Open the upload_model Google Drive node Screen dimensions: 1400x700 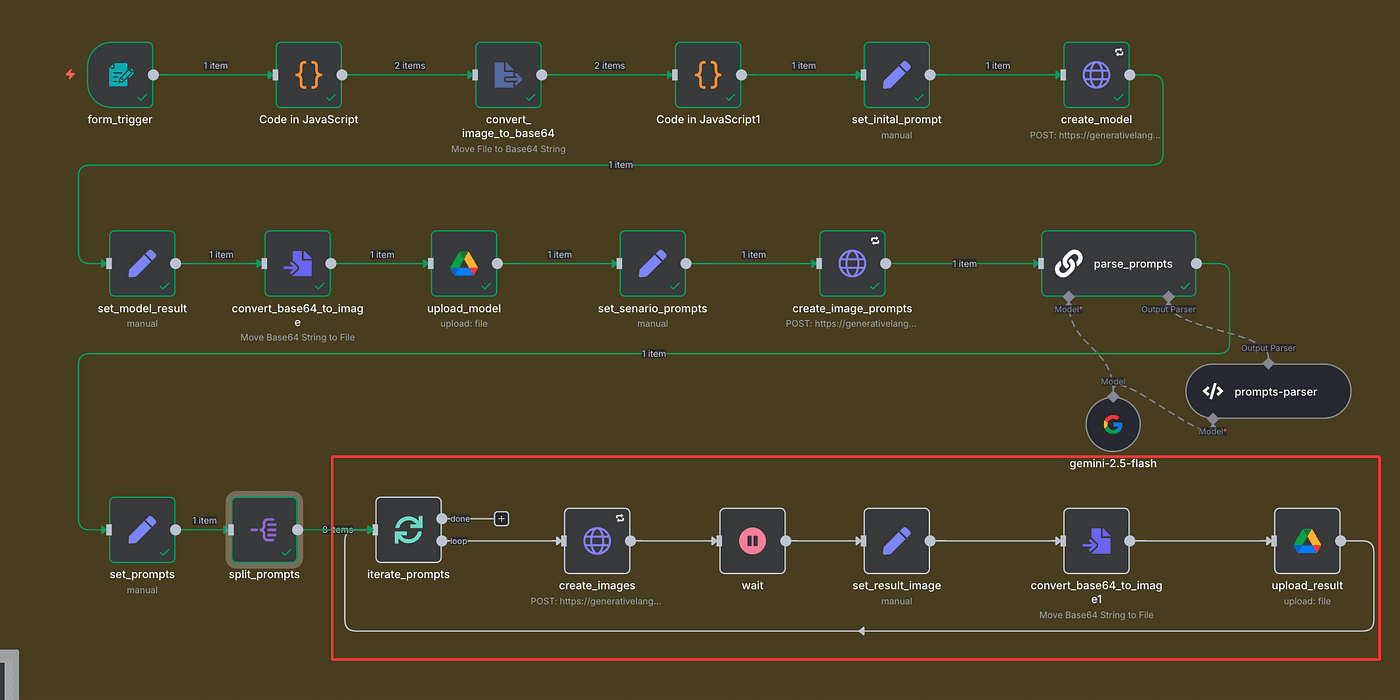point(464,264)
